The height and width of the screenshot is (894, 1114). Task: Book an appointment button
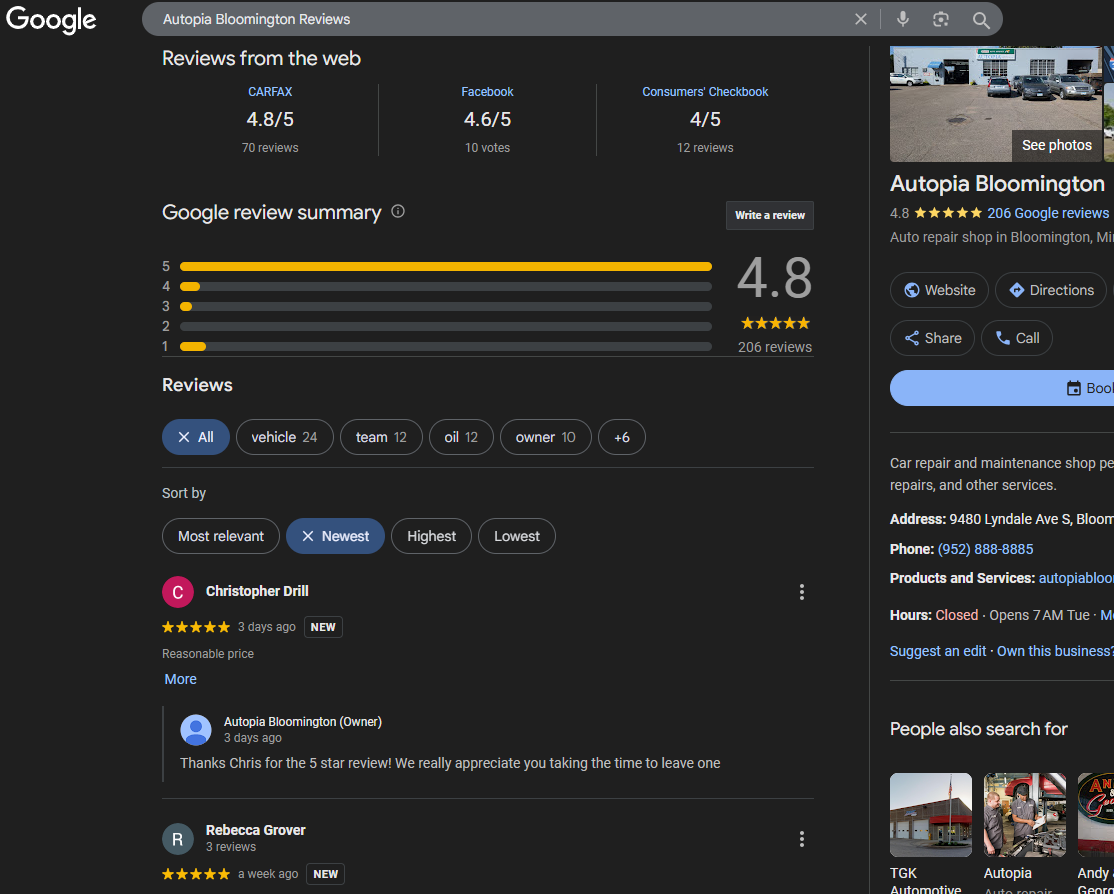tap(1002, 388)
